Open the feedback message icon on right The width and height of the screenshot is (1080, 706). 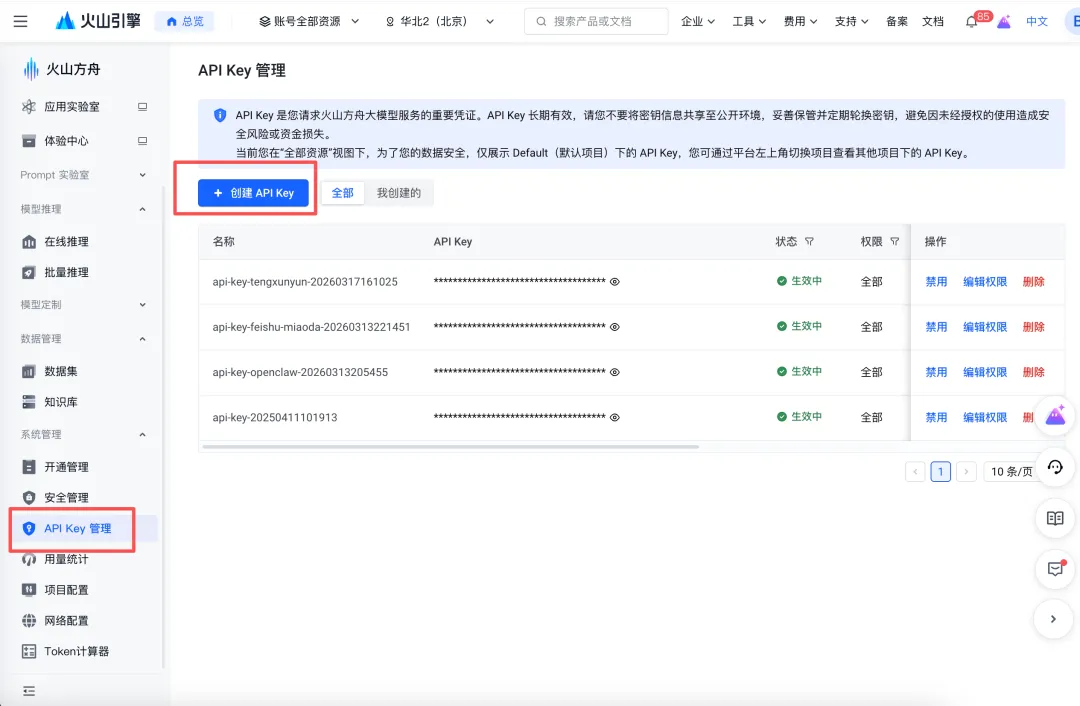click(x=1055, y=569)
